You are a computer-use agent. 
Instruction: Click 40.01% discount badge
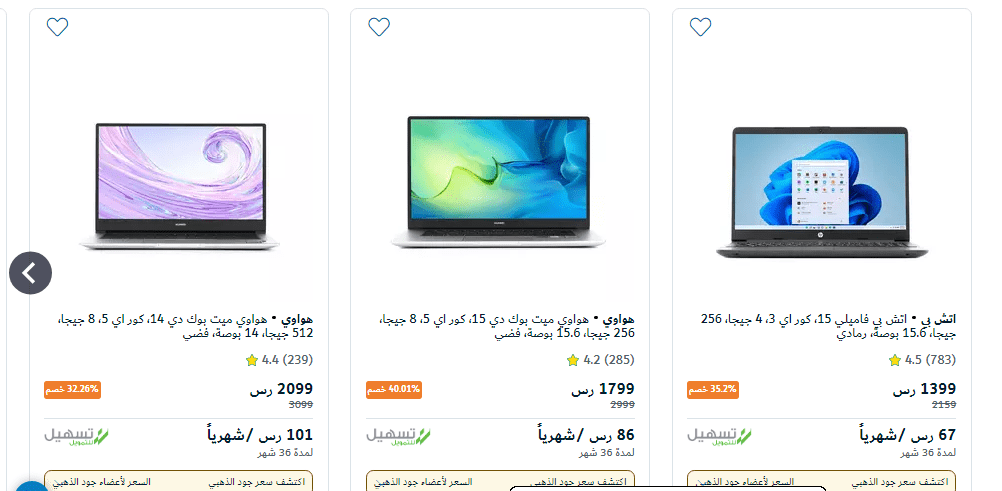[394, 389]
